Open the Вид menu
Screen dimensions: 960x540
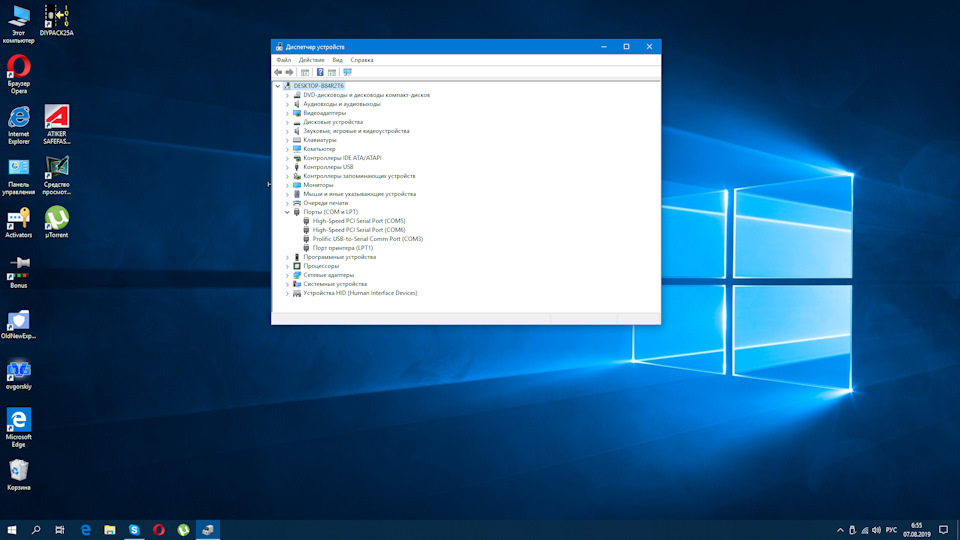[x=337, y=60]
